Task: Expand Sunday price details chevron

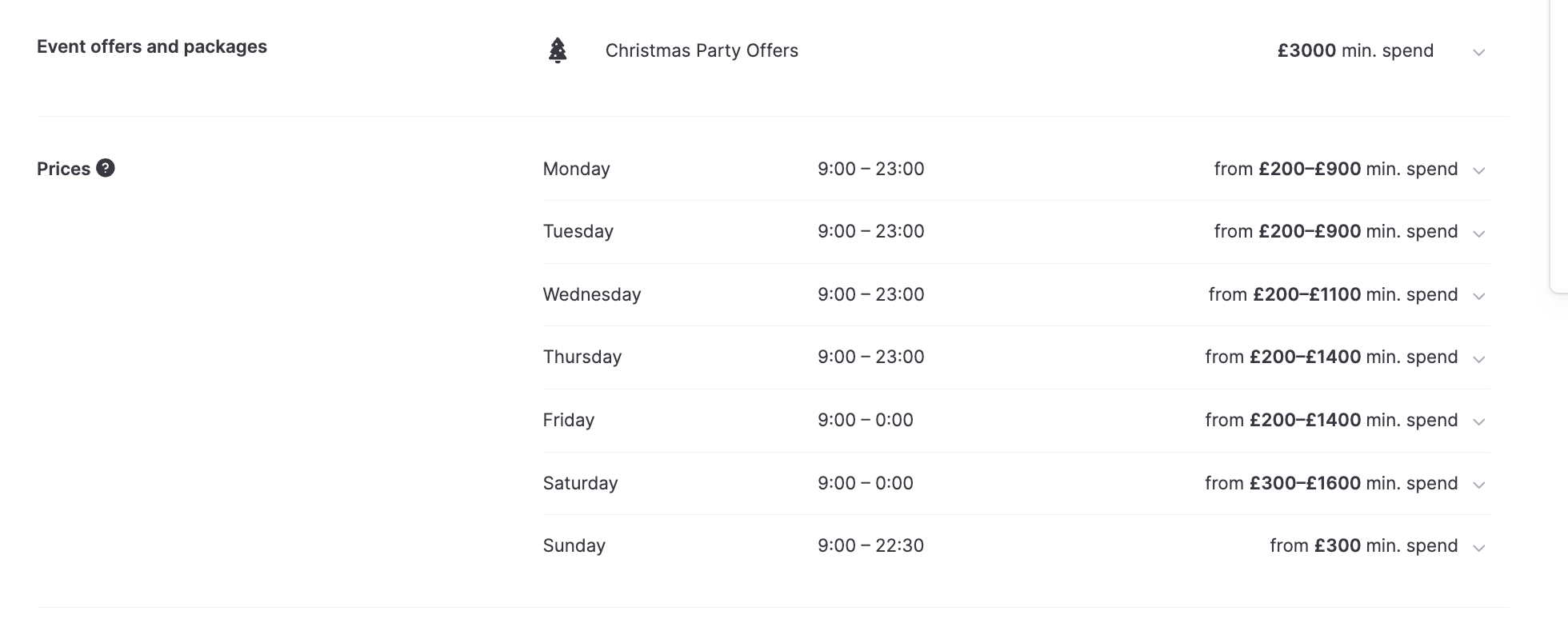Action: (1478, 548)
